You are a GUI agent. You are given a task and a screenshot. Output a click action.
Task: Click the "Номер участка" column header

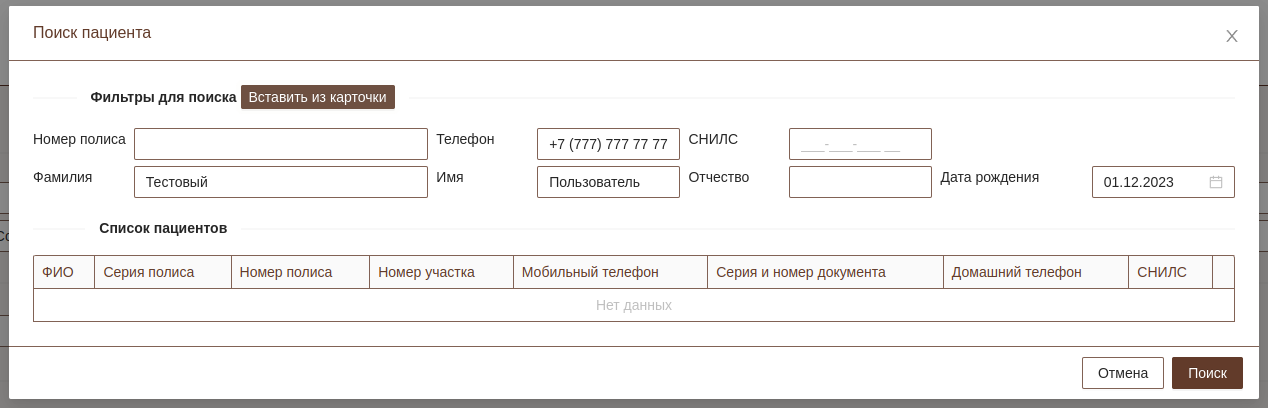pyautogui.click(x=426, y=272)
